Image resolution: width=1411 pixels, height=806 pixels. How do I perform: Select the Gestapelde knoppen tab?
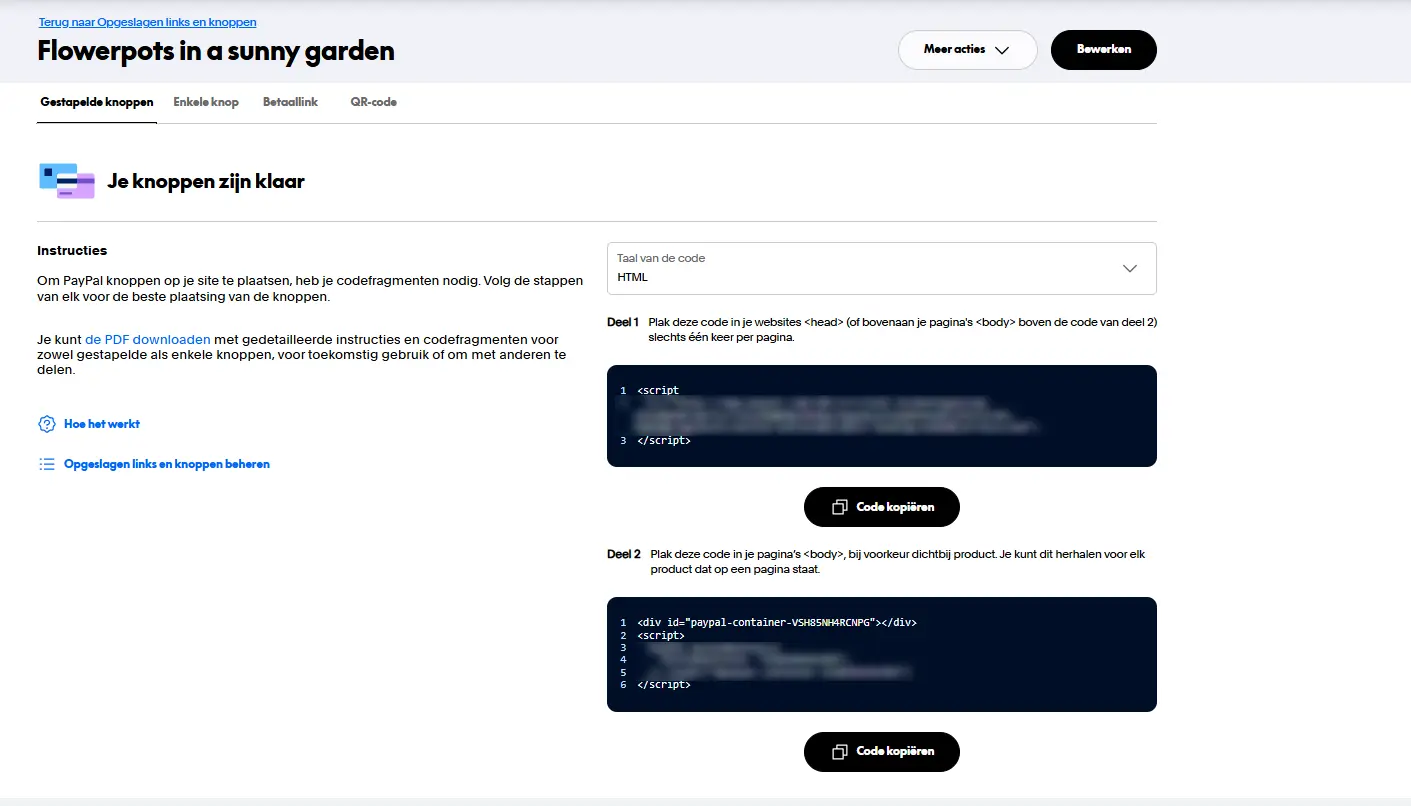[x=97, y=102]
